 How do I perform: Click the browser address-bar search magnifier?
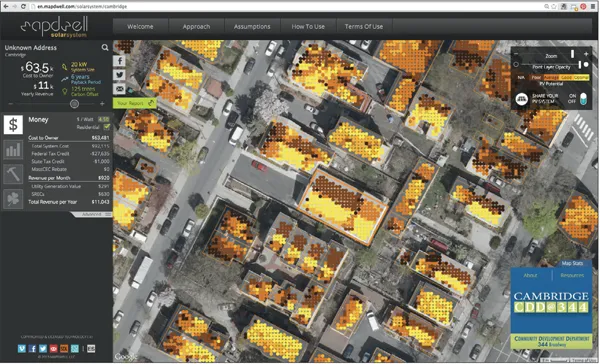tap(547, 7)
